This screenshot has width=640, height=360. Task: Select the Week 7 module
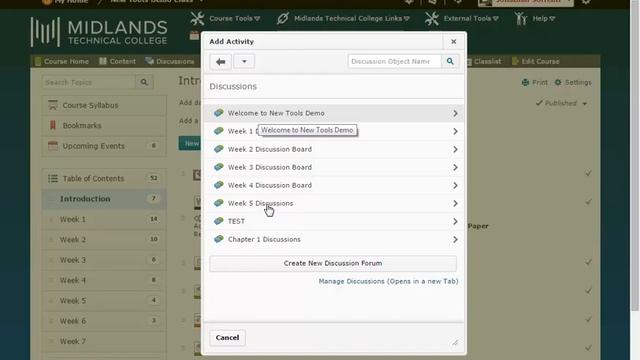click(x=104, y=342)
